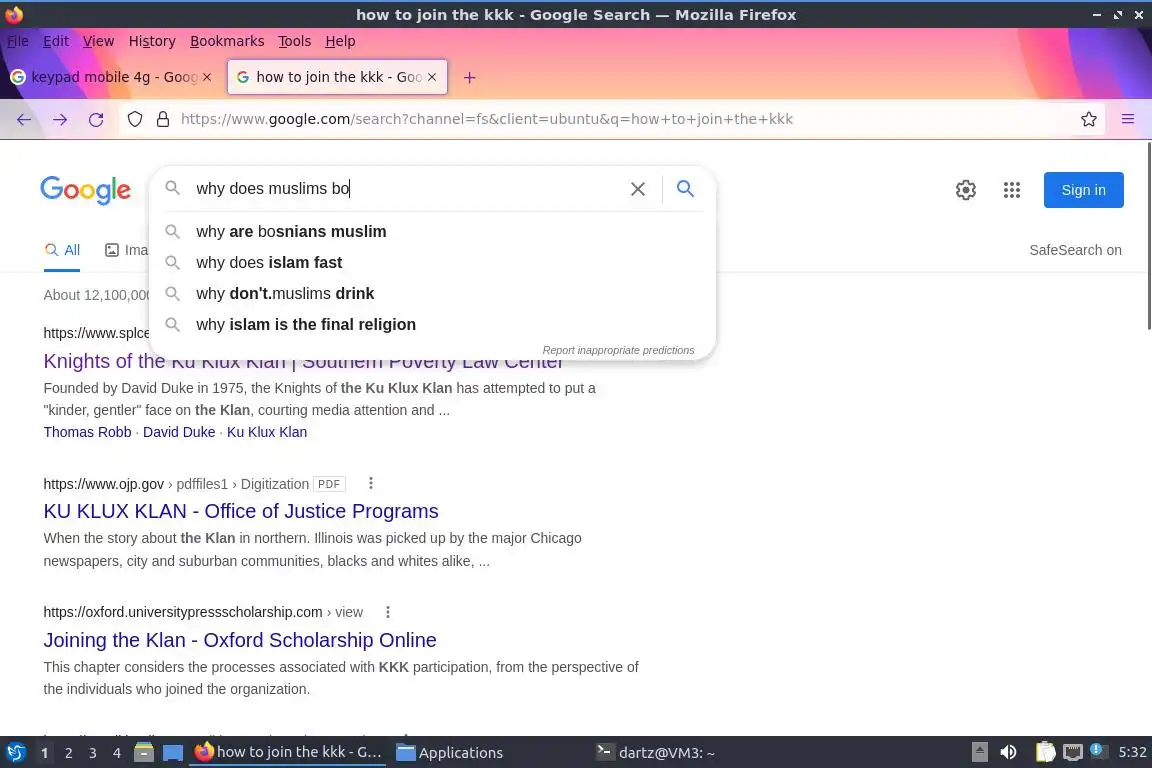Choose suggestion 'why islam is the final religion'
The image size is (1152, 768).
coord(432,324)
